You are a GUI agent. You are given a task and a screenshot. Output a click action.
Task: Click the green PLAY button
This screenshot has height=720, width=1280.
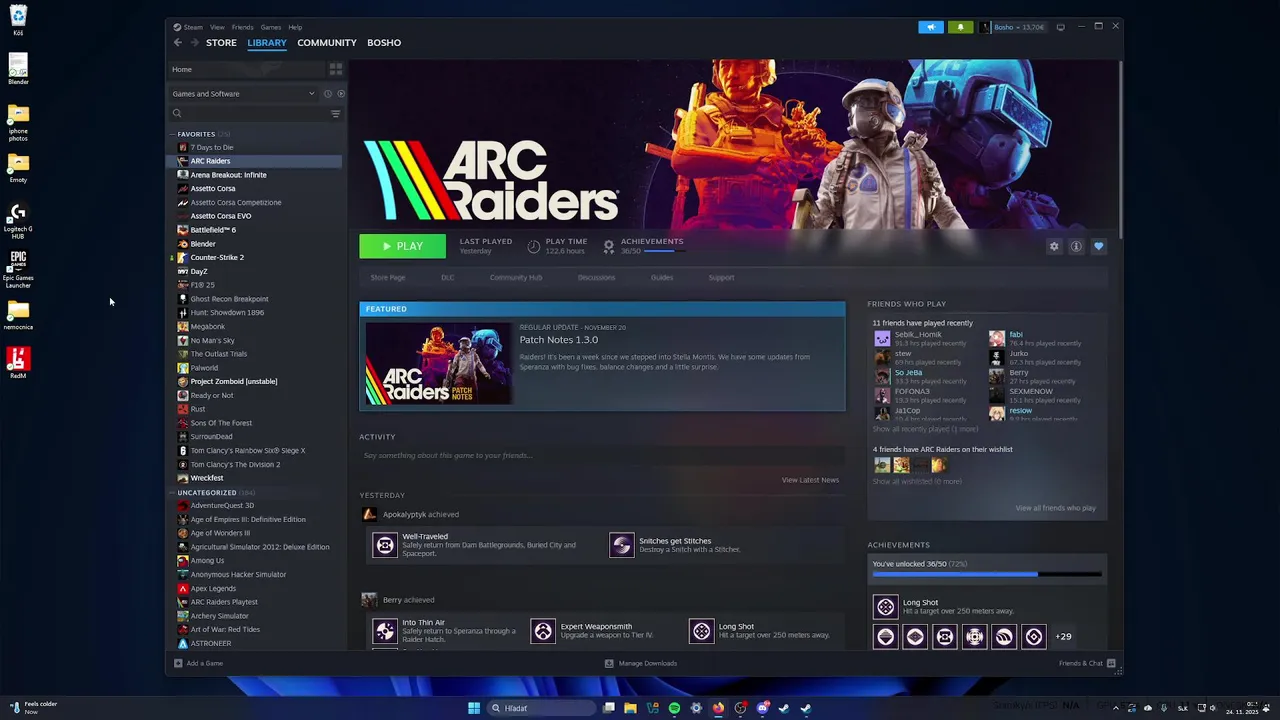403,246
